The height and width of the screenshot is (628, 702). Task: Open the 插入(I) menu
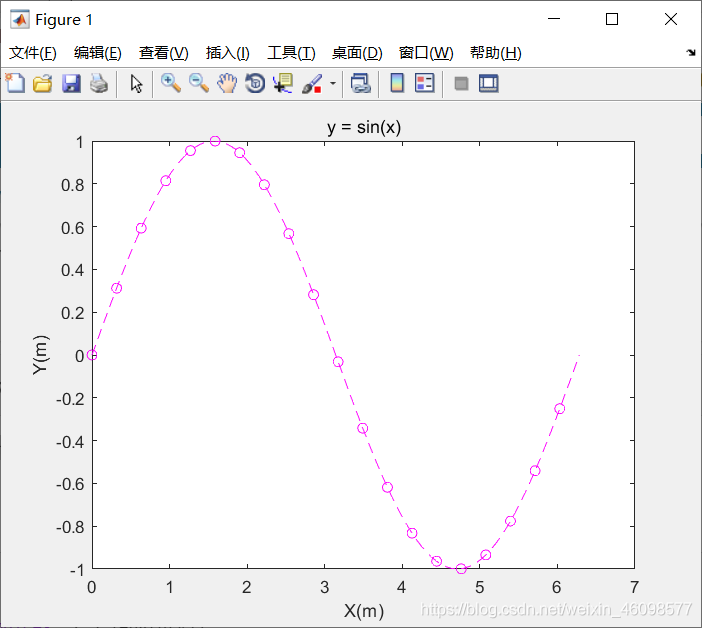(x=227, y=53)
